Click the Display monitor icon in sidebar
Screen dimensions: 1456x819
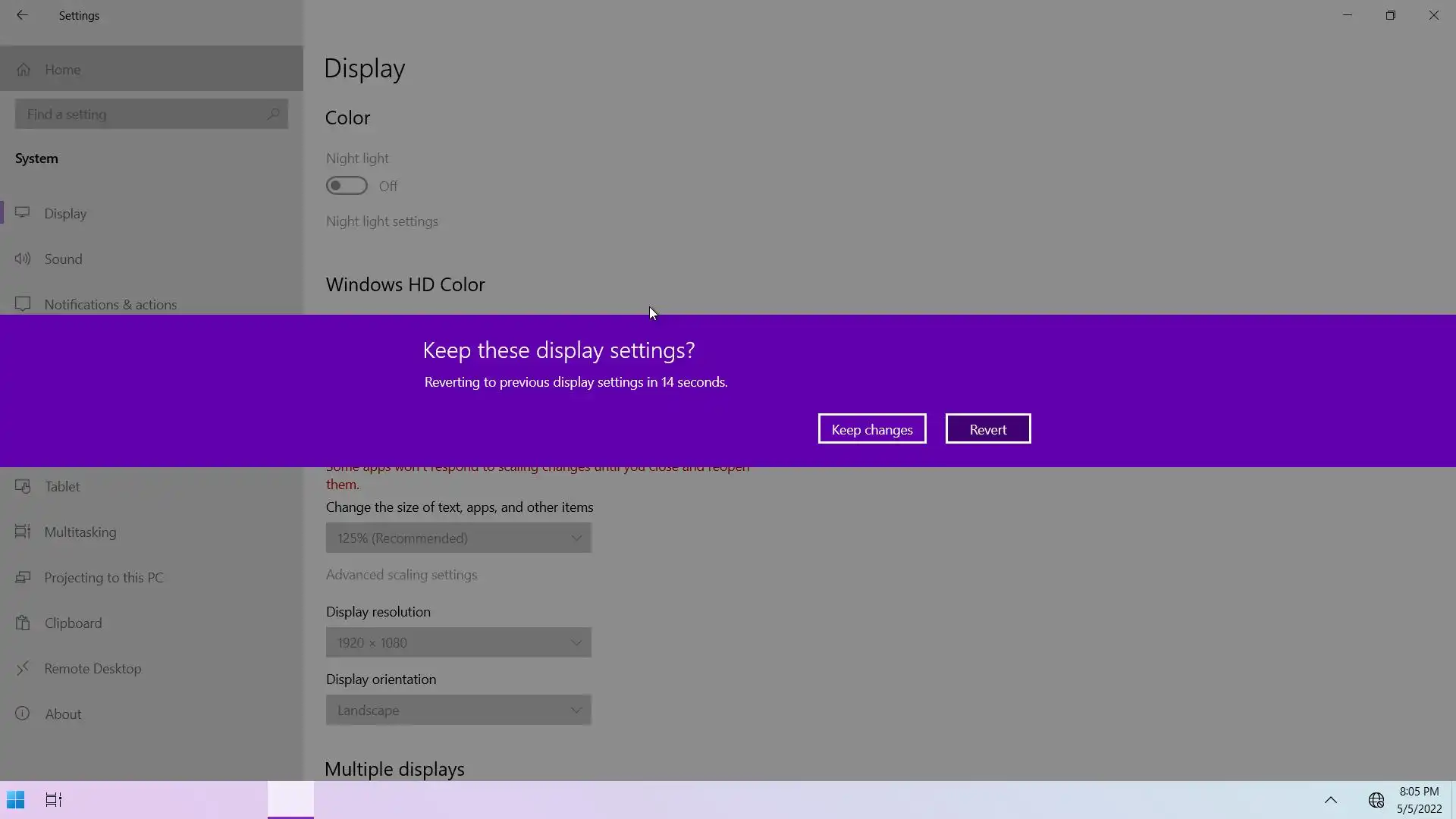23,213
